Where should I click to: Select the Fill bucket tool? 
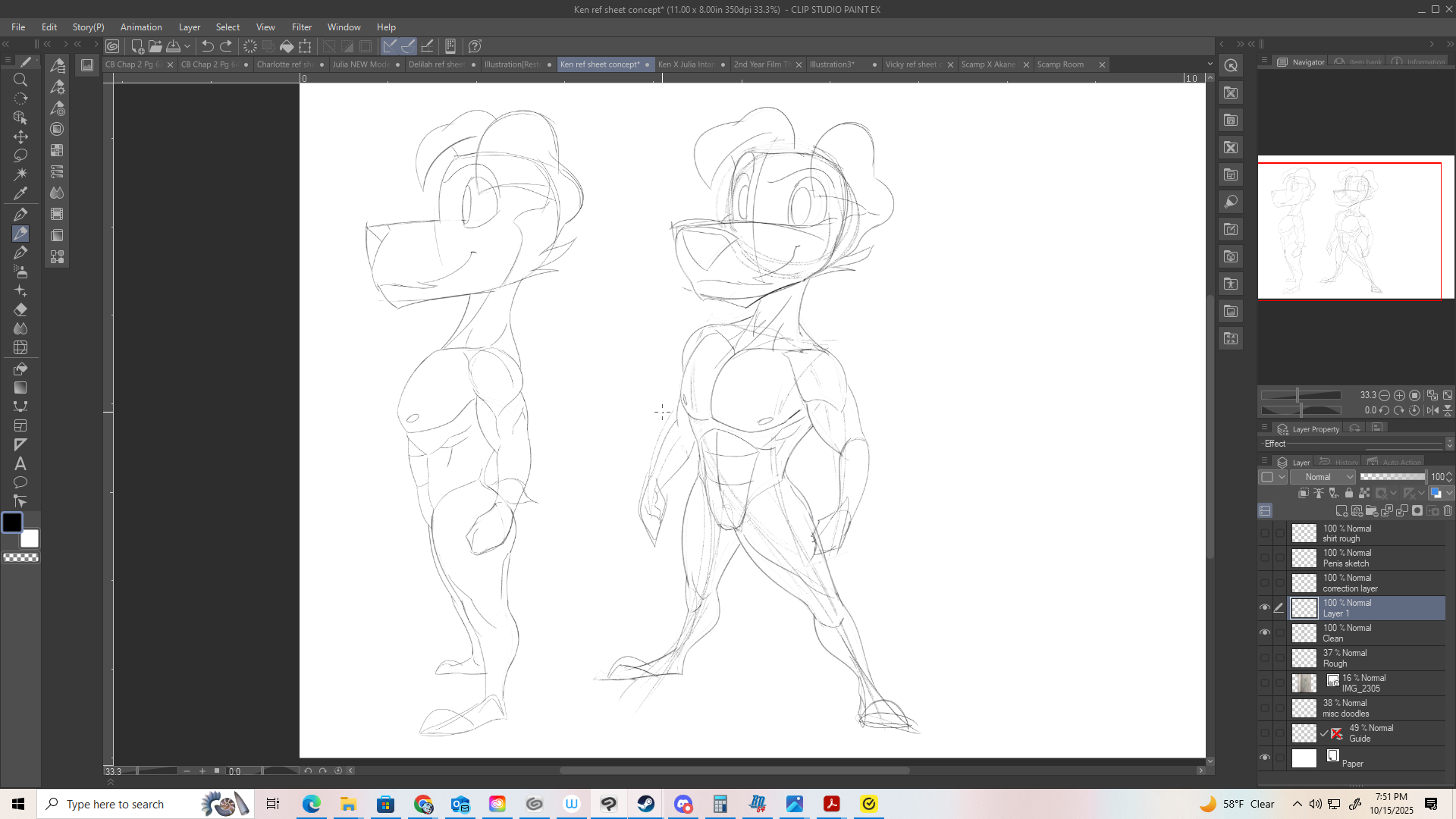[x=20, y=369]
